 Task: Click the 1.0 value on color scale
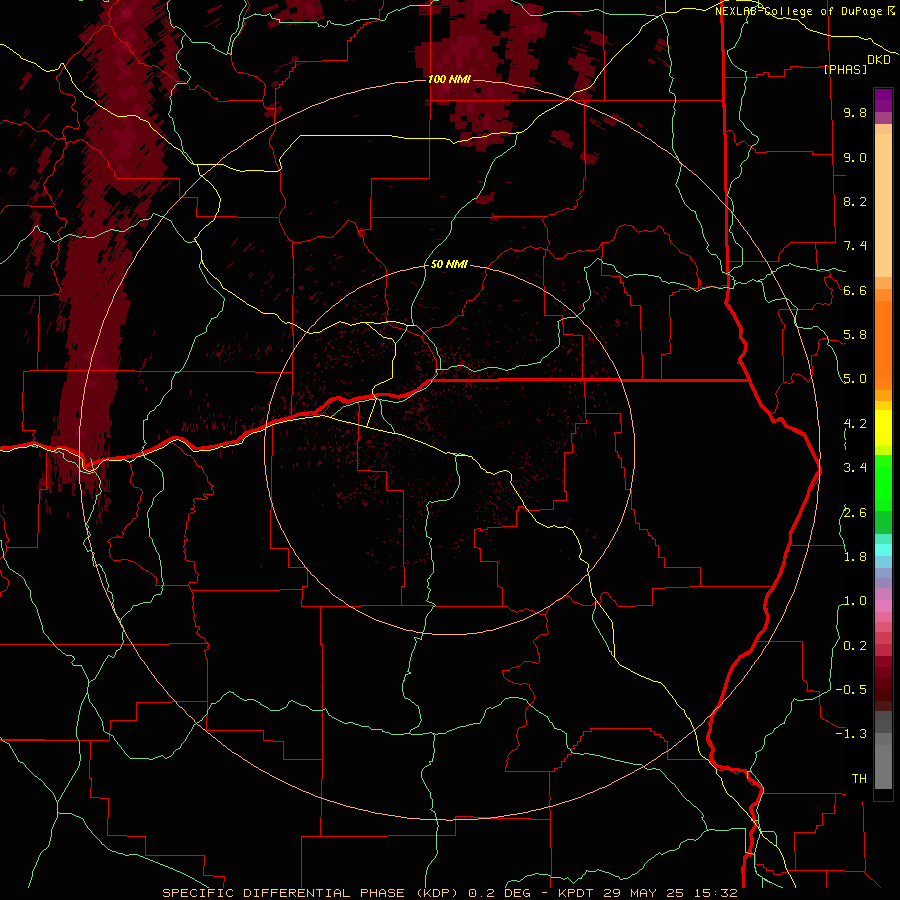coord(855,601)
